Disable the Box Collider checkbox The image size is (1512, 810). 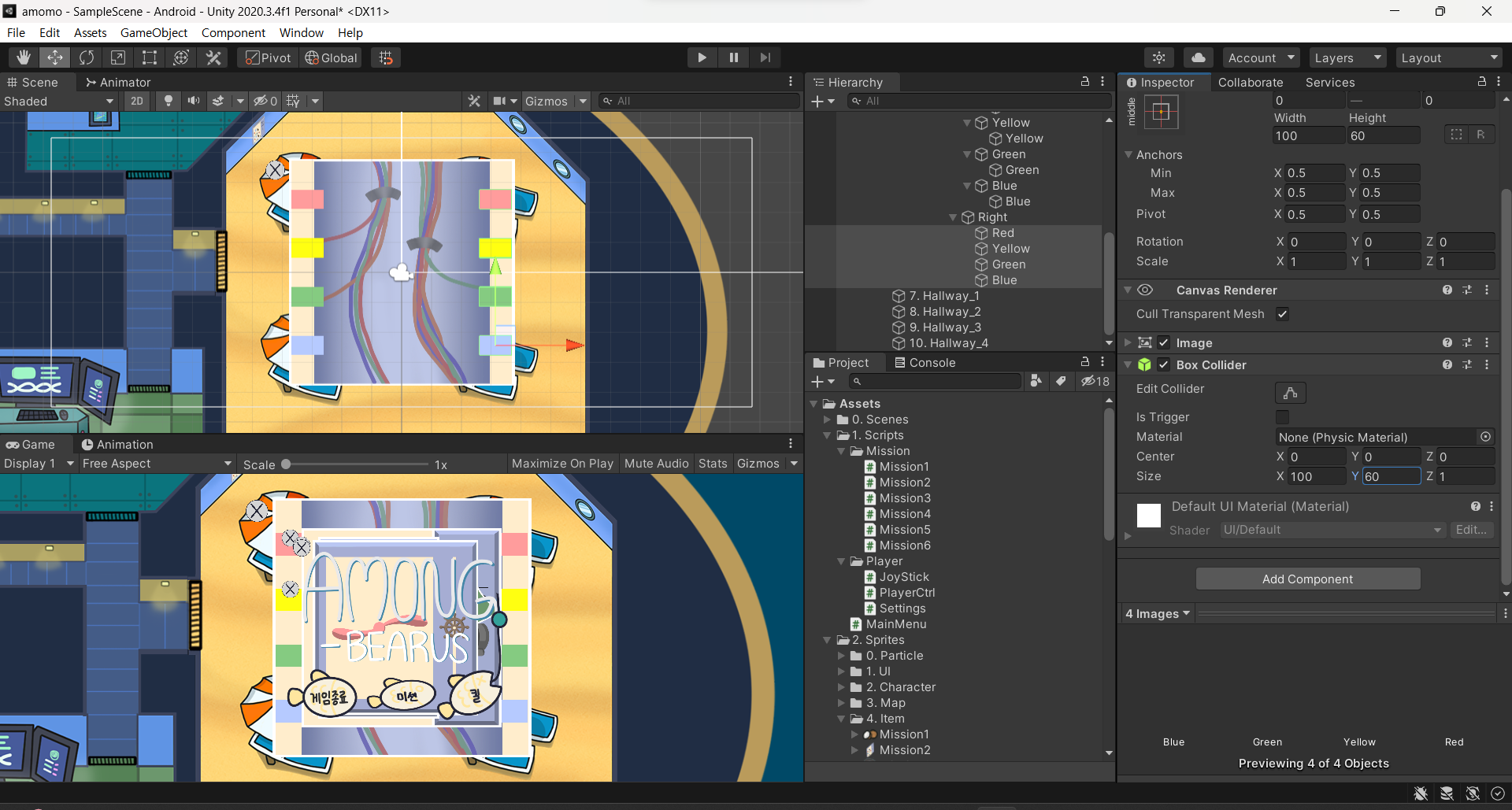pyautogui.click(x=1163, y=364)
